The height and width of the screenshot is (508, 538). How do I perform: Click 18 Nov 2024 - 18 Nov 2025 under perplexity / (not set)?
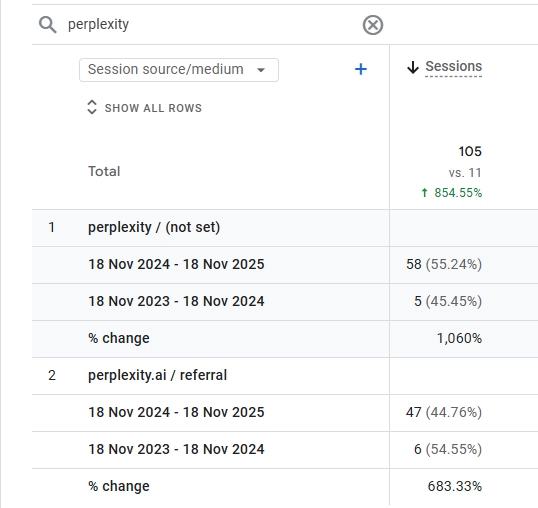point(176,264)
